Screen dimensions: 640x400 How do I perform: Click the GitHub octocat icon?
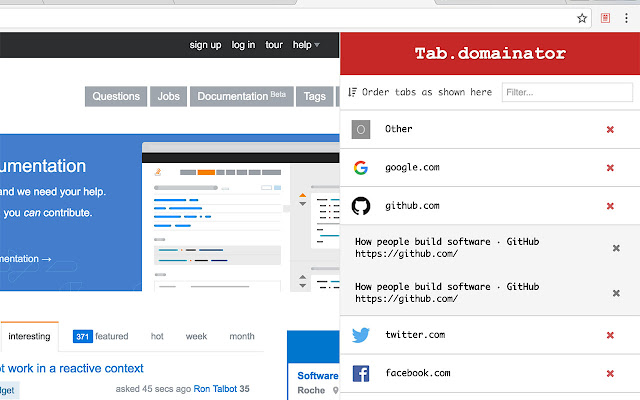(361, 206)
